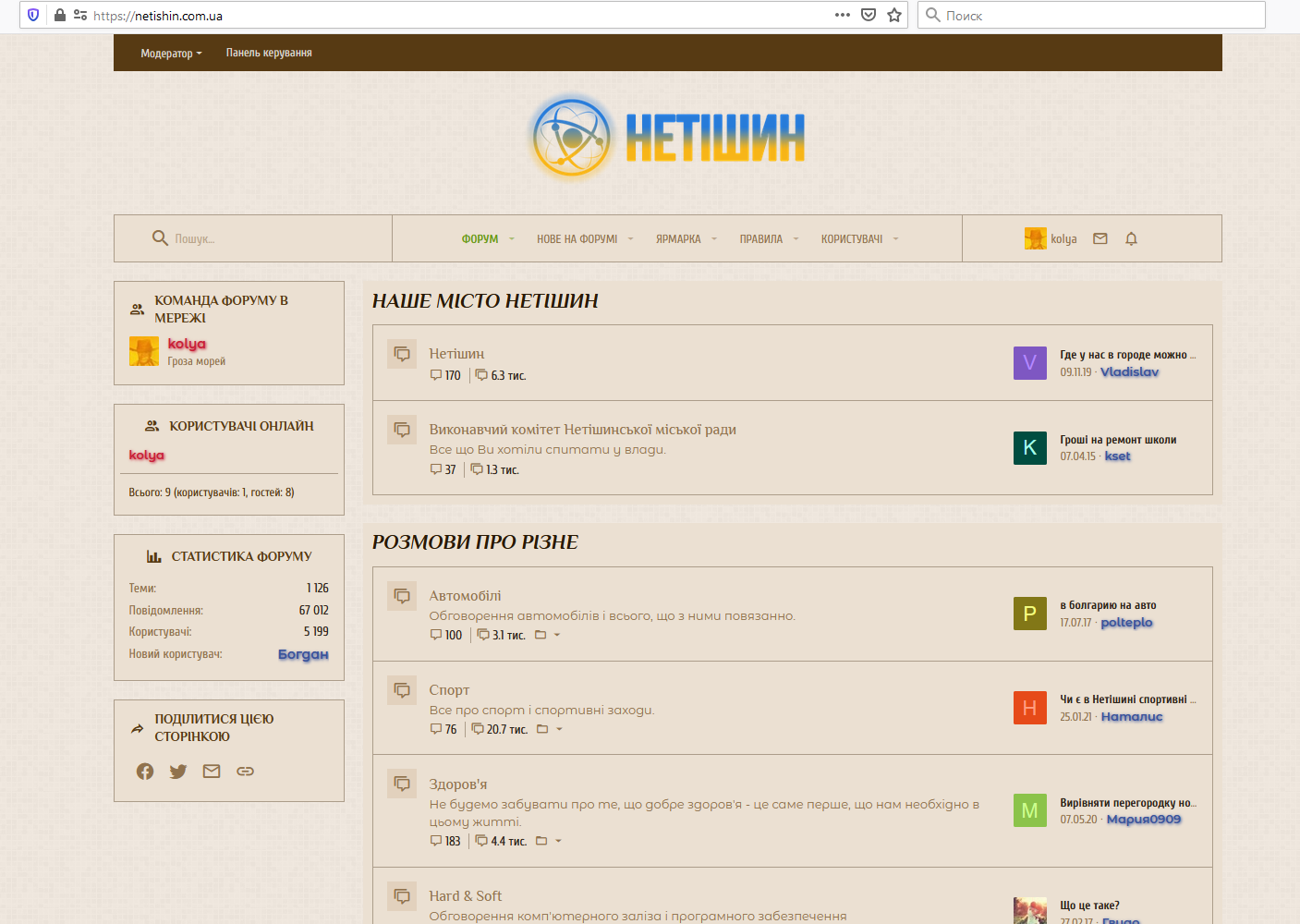The height and width of the screenshot is (924, 1300).
Task: Bookmark this page with the star icon
Action: [894, 15]
